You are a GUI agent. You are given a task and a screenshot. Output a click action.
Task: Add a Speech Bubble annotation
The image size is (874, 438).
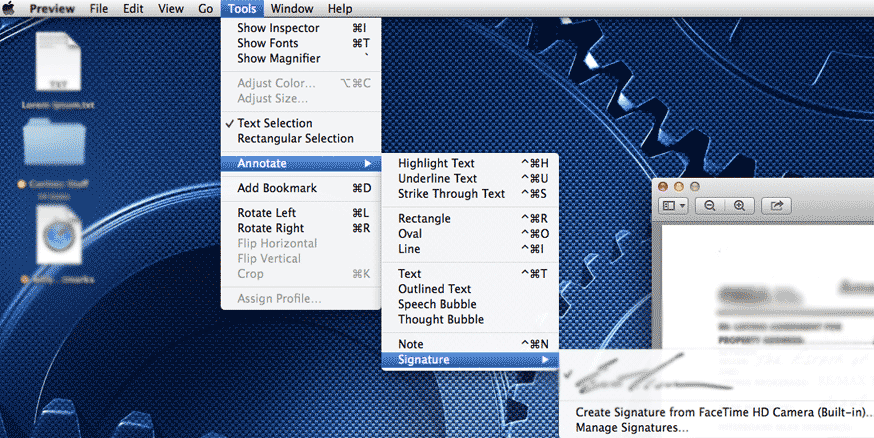pyautogui.click(x=437, y=304)
